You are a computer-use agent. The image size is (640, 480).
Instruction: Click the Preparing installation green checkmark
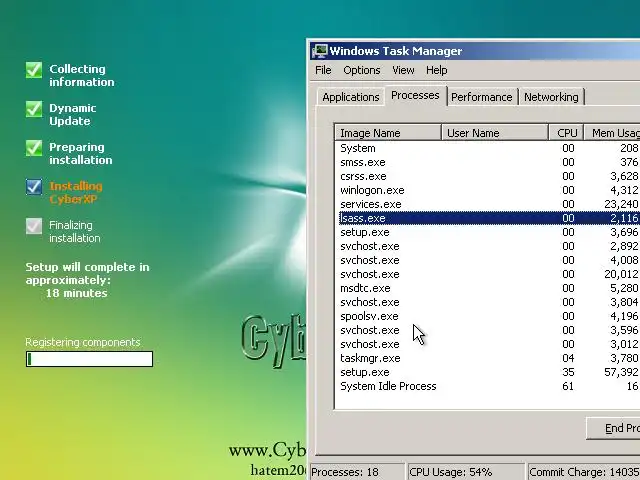click(34, 148)
